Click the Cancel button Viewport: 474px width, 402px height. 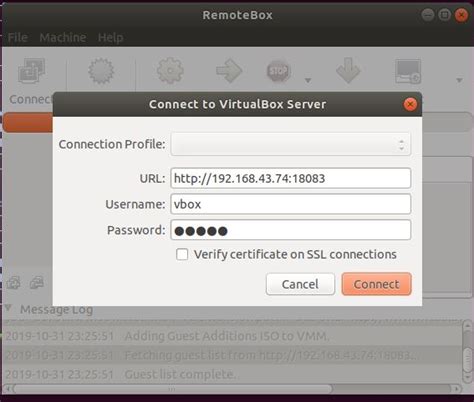click(x=300, y=284)
